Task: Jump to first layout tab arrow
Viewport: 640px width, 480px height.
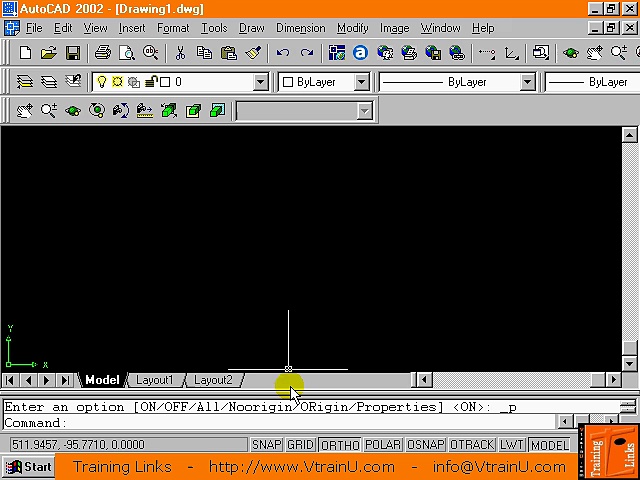Action: click(10, 380)
